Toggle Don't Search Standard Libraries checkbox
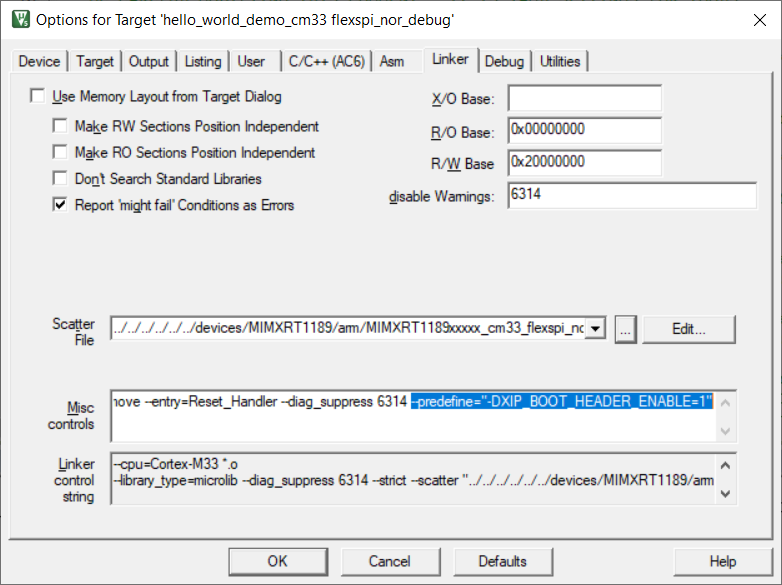 pyautogui.click(x=60, y=179)
